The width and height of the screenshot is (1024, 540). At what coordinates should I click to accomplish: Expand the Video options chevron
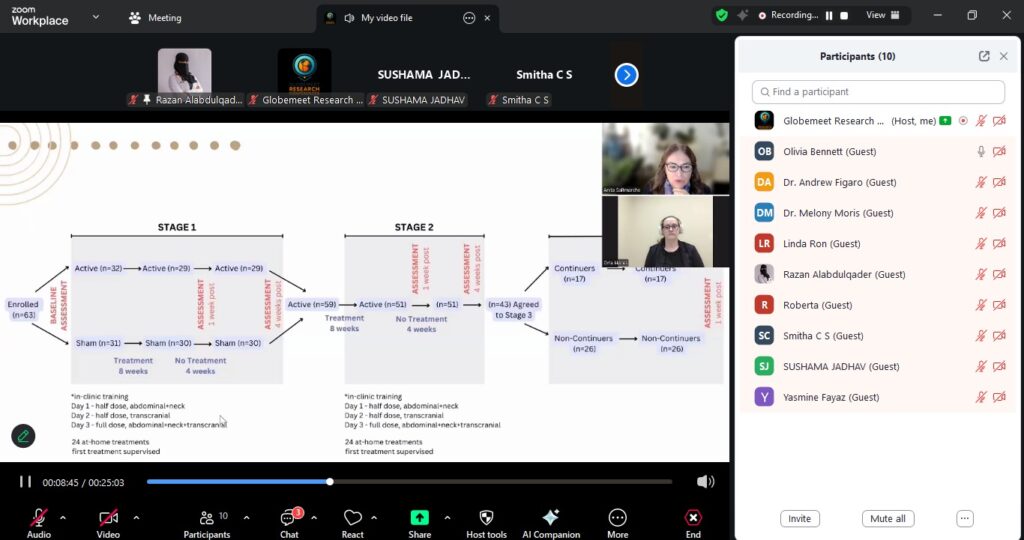pyautogui.click(x=136, y=518)
